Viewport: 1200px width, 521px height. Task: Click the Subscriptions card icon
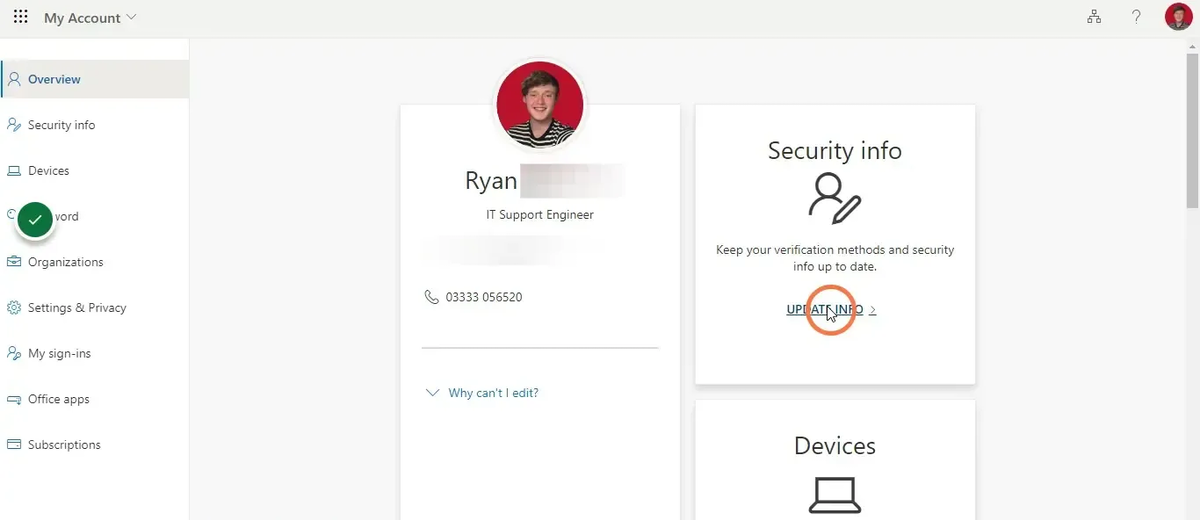point(14,445)
